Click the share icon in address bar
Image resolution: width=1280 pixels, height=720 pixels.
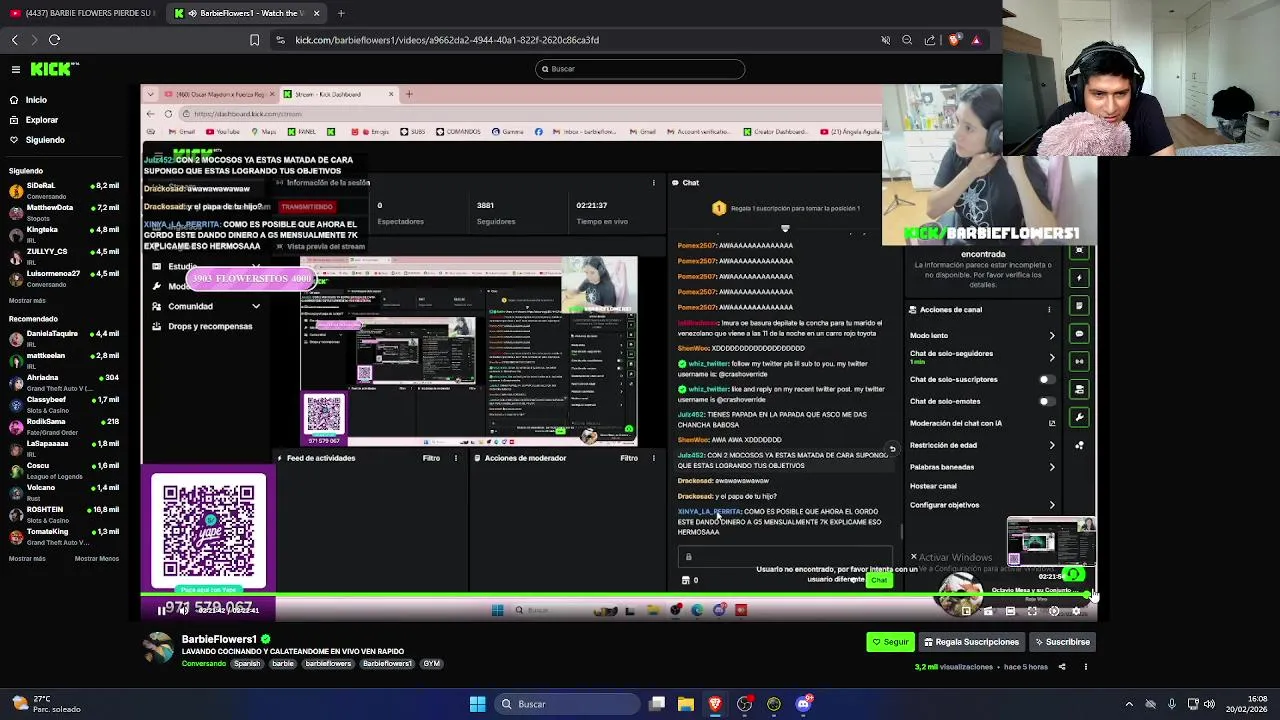930,40
